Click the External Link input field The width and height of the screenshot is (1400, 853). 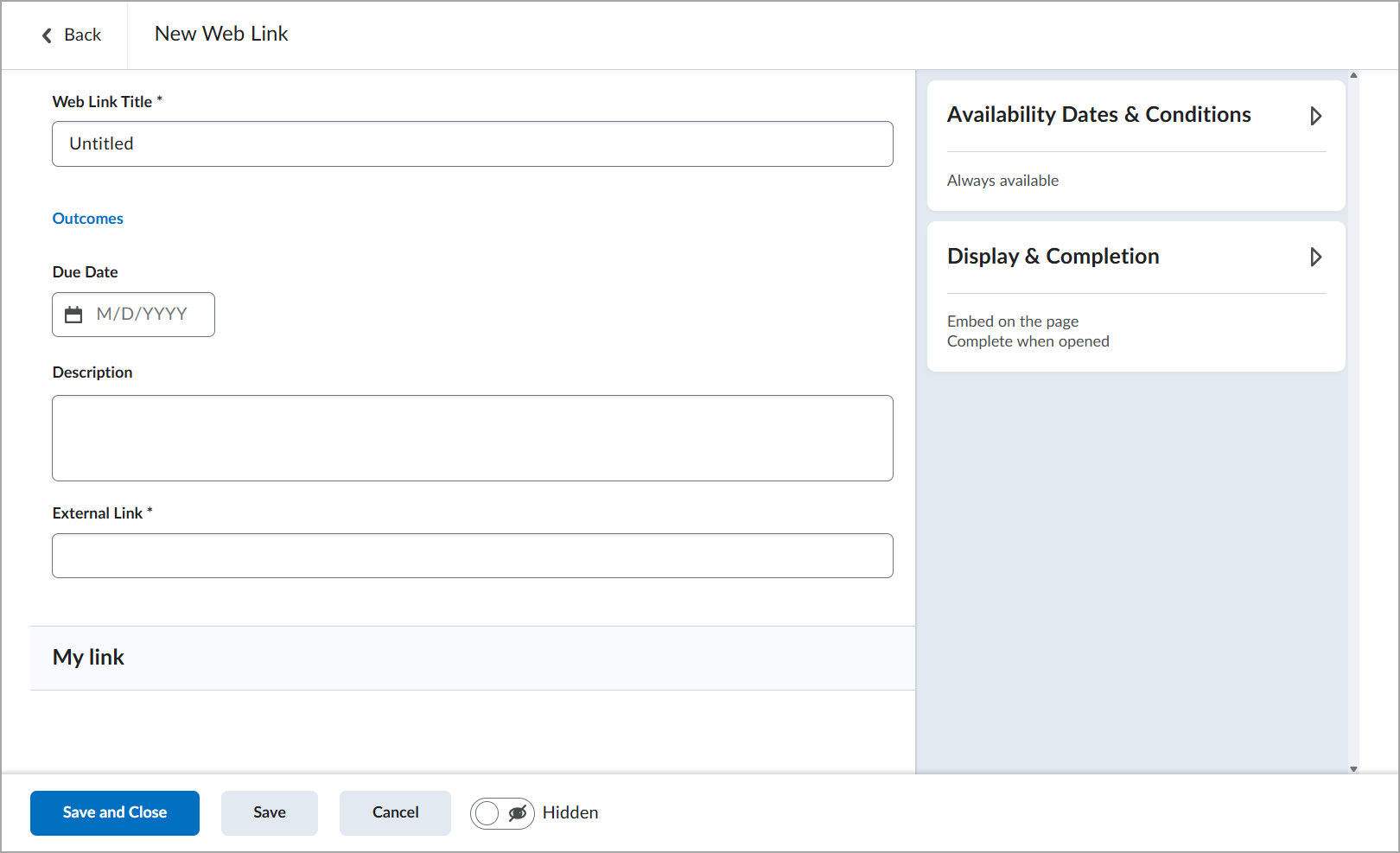pyautogui.click(x=473, y=556)
